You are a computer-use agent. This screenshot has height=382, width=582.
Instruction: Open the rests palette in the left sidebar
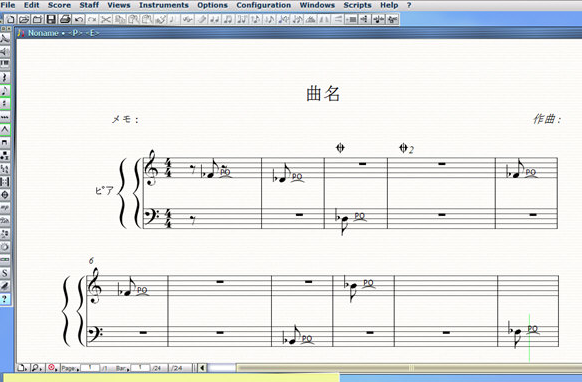tap(5, 77)
